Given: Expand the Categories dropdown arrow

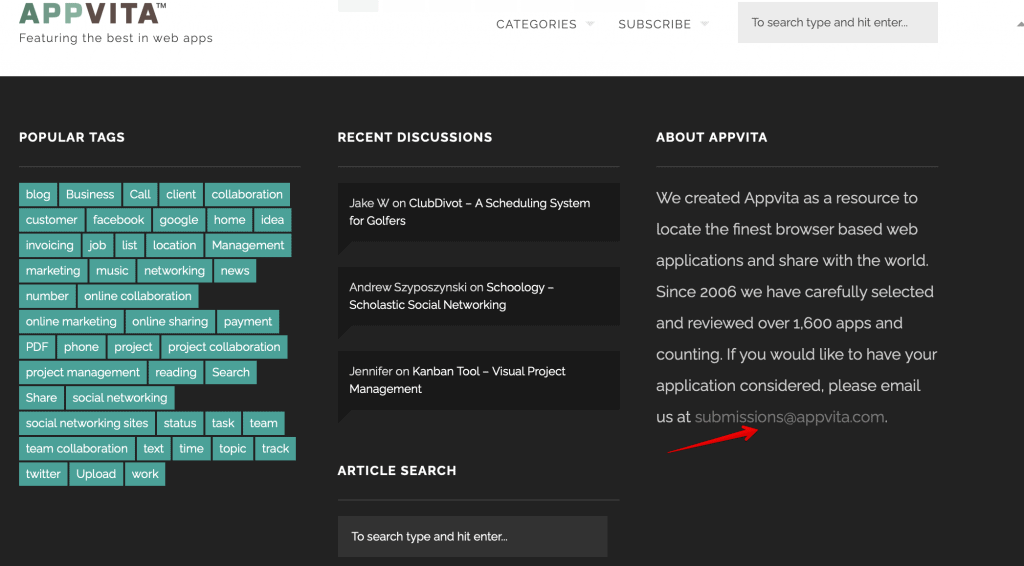Looking at the screenshot, I should pyautogui.click(x=590, y=24).
